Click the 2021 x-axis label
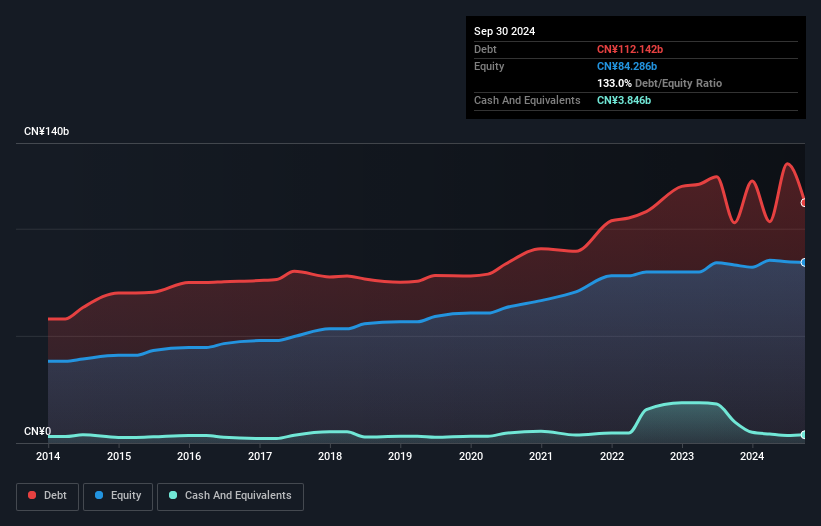Image resolution: width=821 pixels, height=526 pixels. 541,456
